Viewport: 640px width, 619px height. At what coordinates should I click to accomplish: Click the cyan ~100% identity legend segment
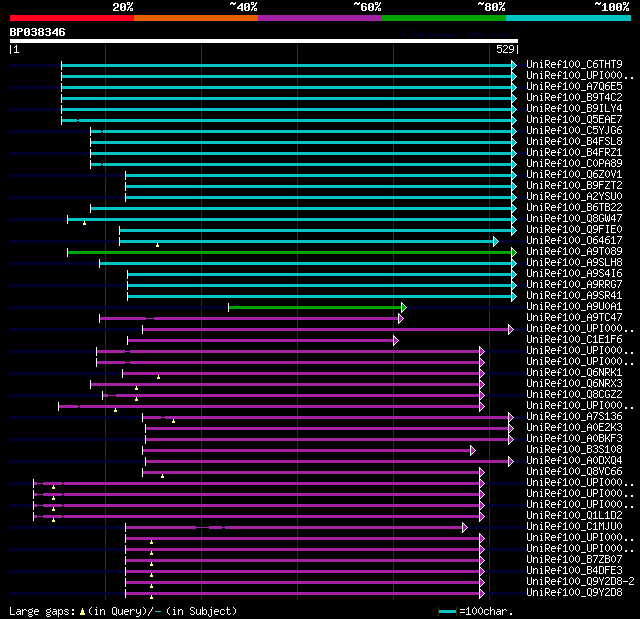pyautogui.click(x=569, y=18)
